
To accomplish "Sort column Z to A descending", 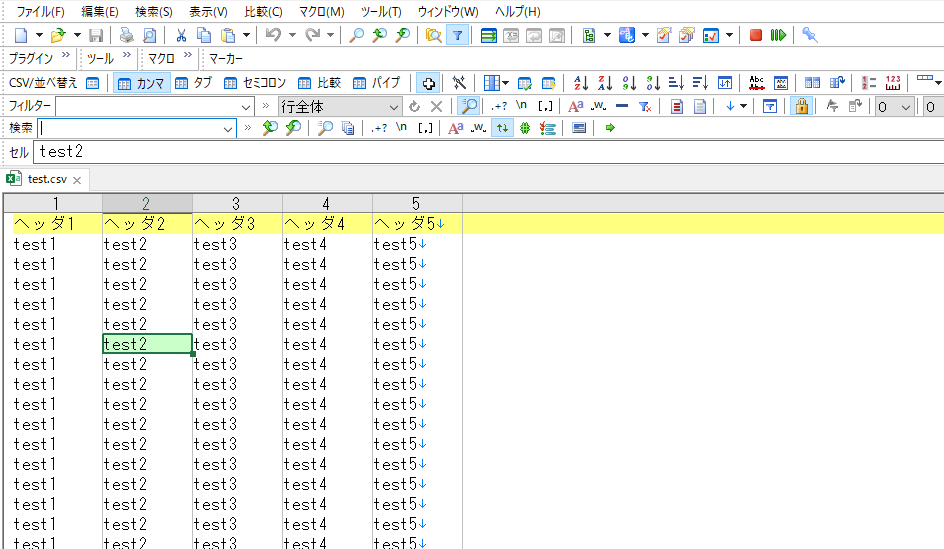I will coord(605,82).
